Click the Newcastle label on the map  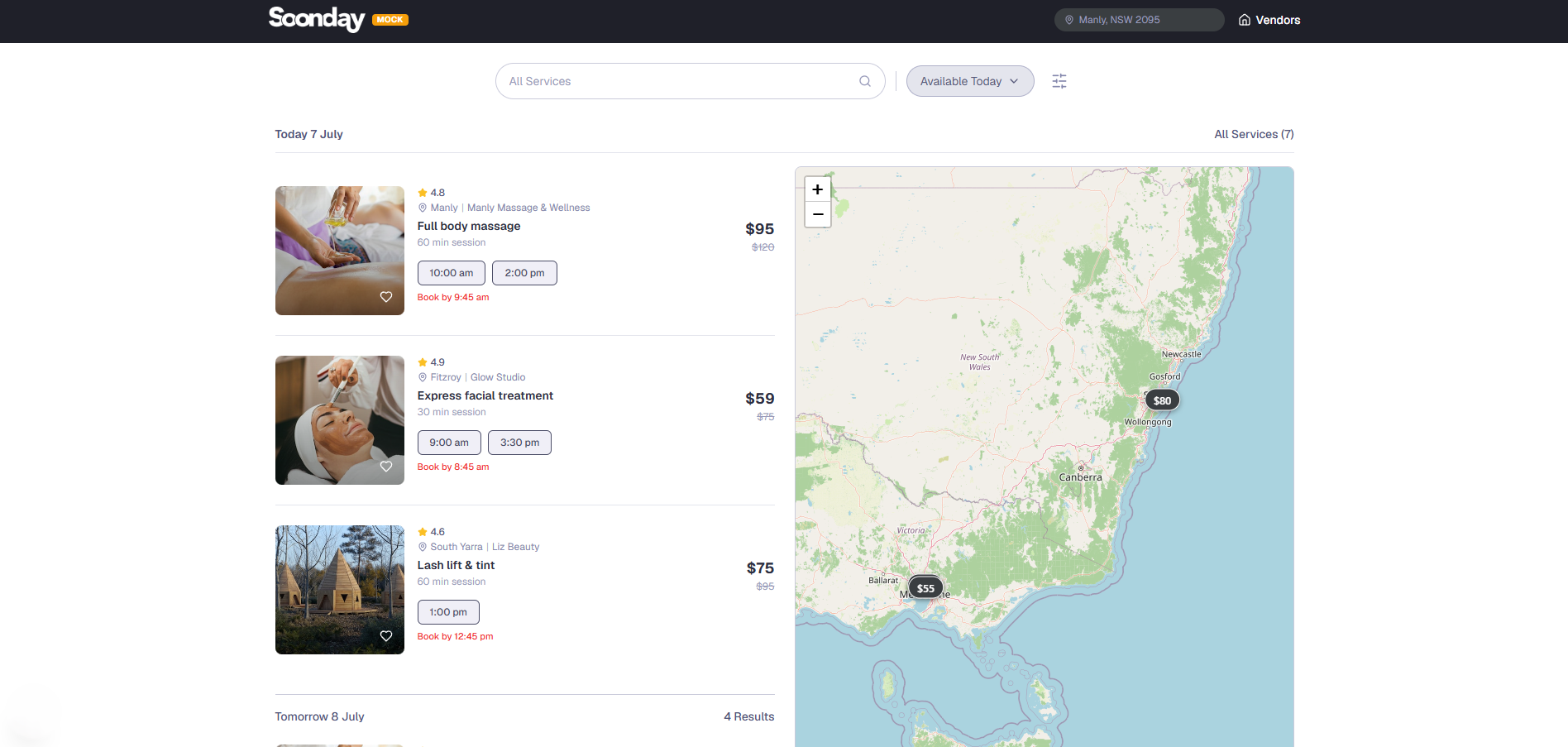tap(1181, 354)
